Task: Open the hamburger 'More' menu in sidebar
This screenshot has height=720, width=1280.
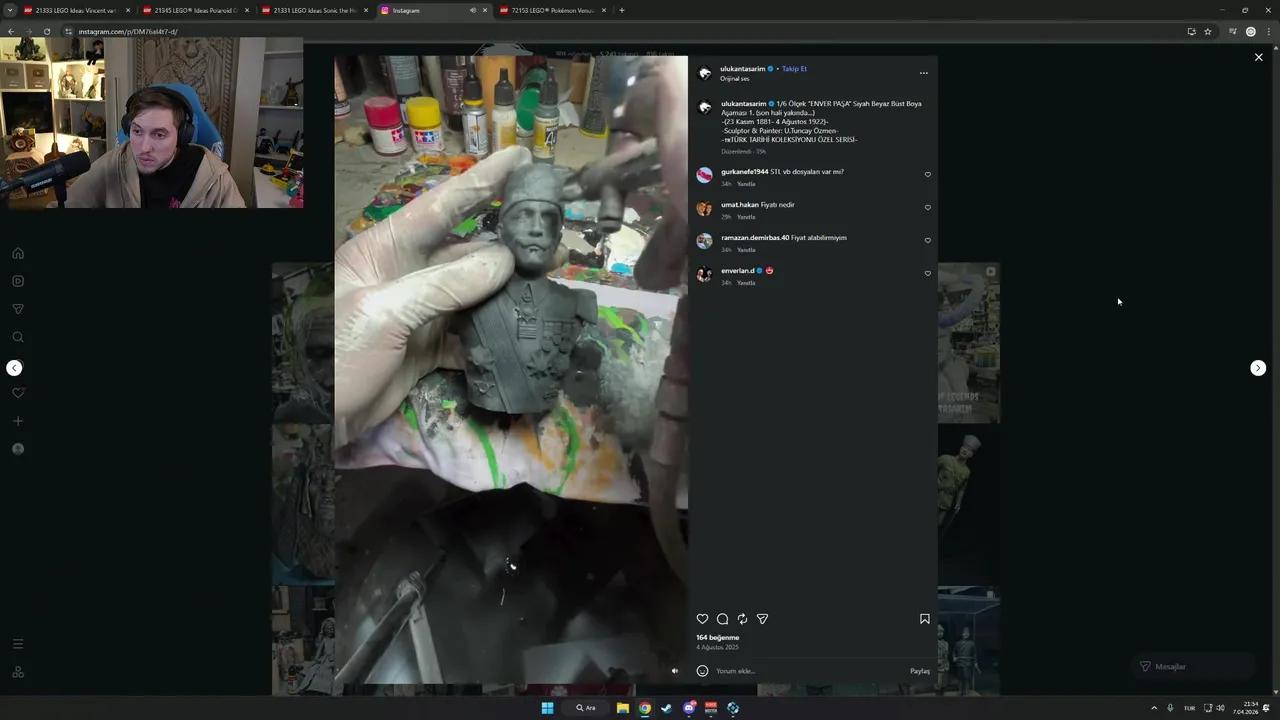Action: (18, 644)
